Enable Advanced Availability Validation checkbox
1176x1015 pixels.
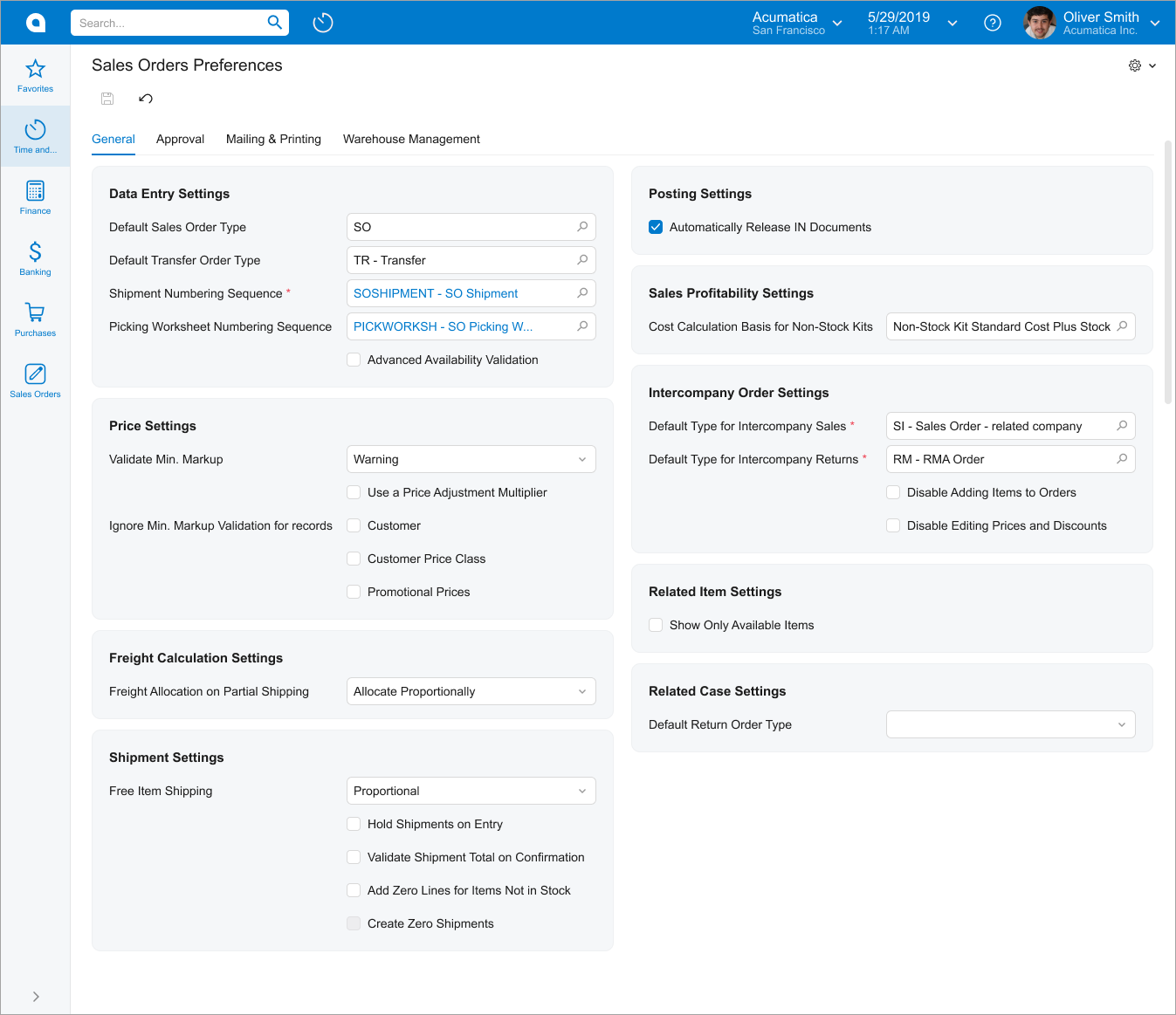(x=354, y=360)
